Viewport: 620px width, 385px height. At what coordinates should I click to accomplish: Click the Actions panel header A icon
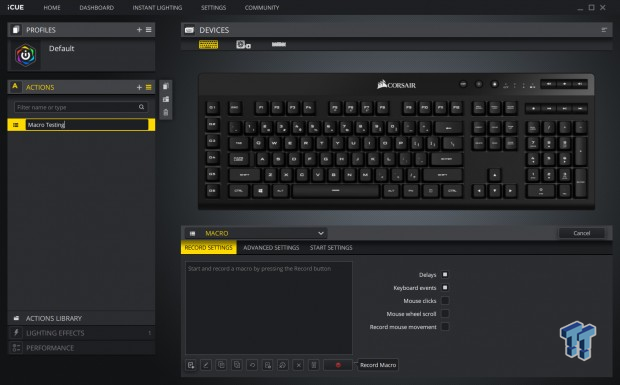point(15,87)
